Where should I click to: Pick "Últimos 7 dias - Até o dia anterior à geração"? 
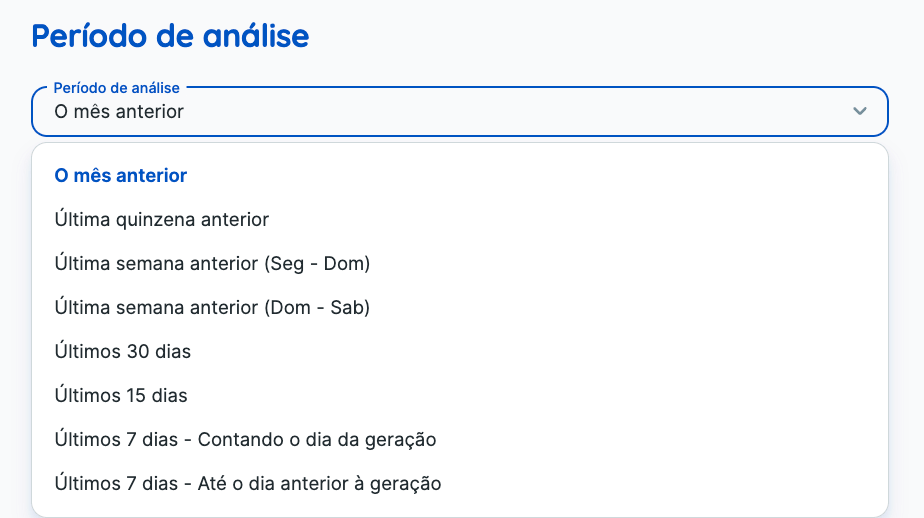pos(248,484)
